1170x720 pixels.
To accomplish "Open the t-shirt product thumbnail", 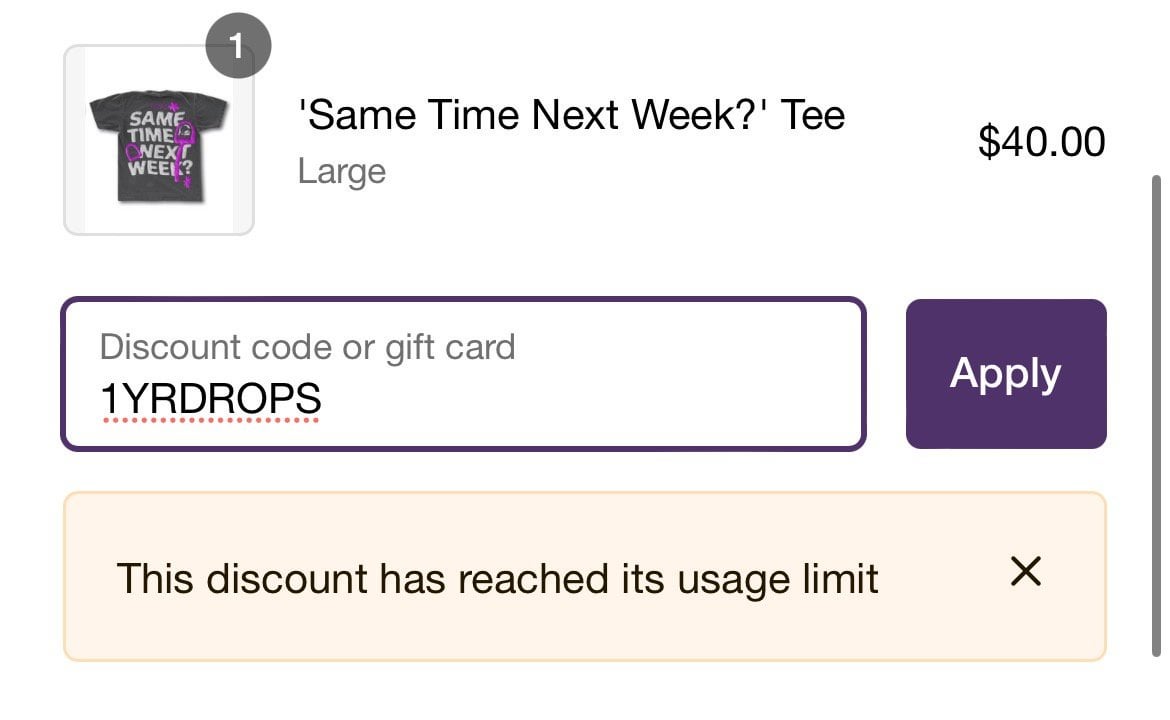I will pos(158,141).
